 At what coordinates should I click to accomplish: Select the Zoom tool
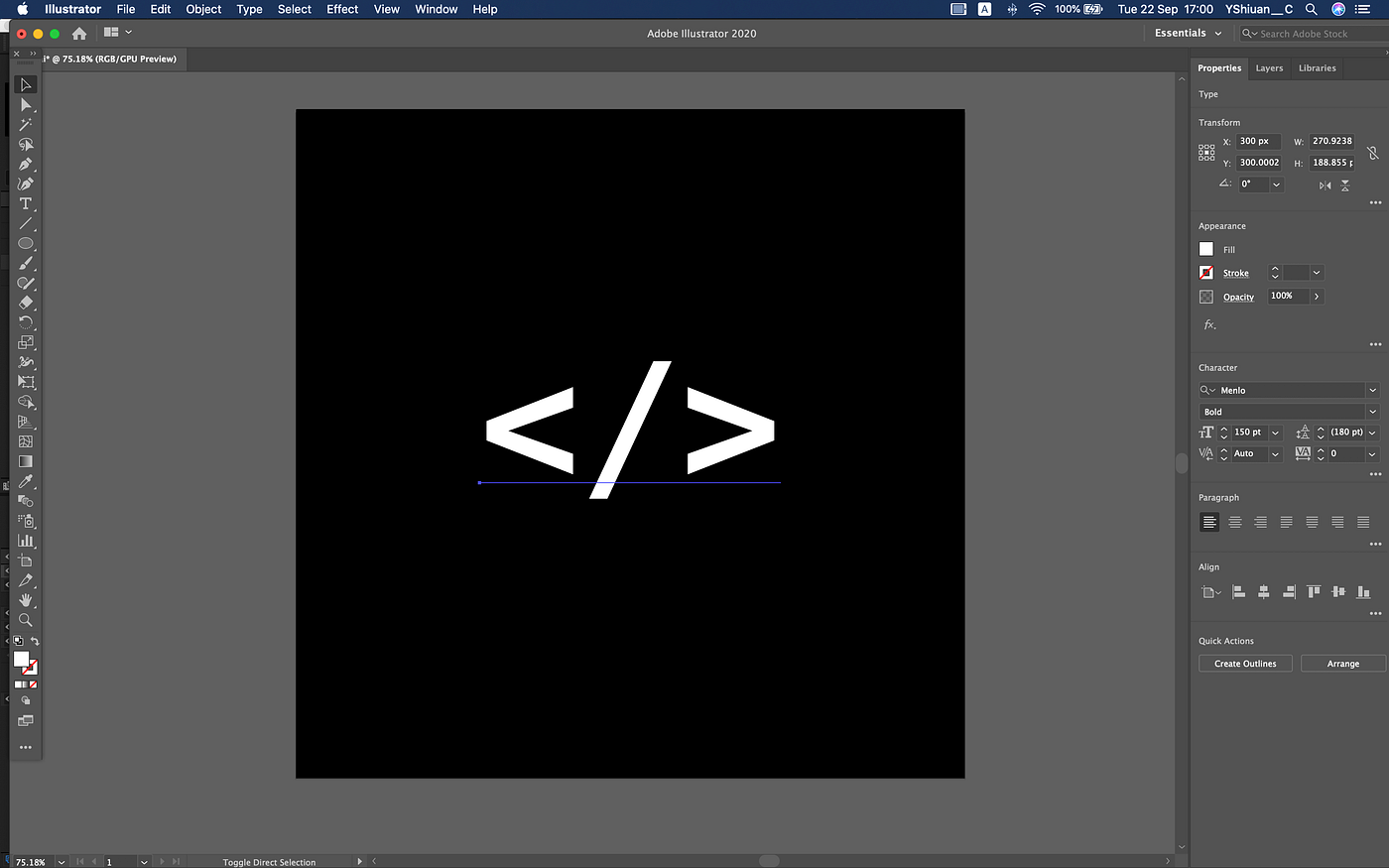[x=26, y=620]
